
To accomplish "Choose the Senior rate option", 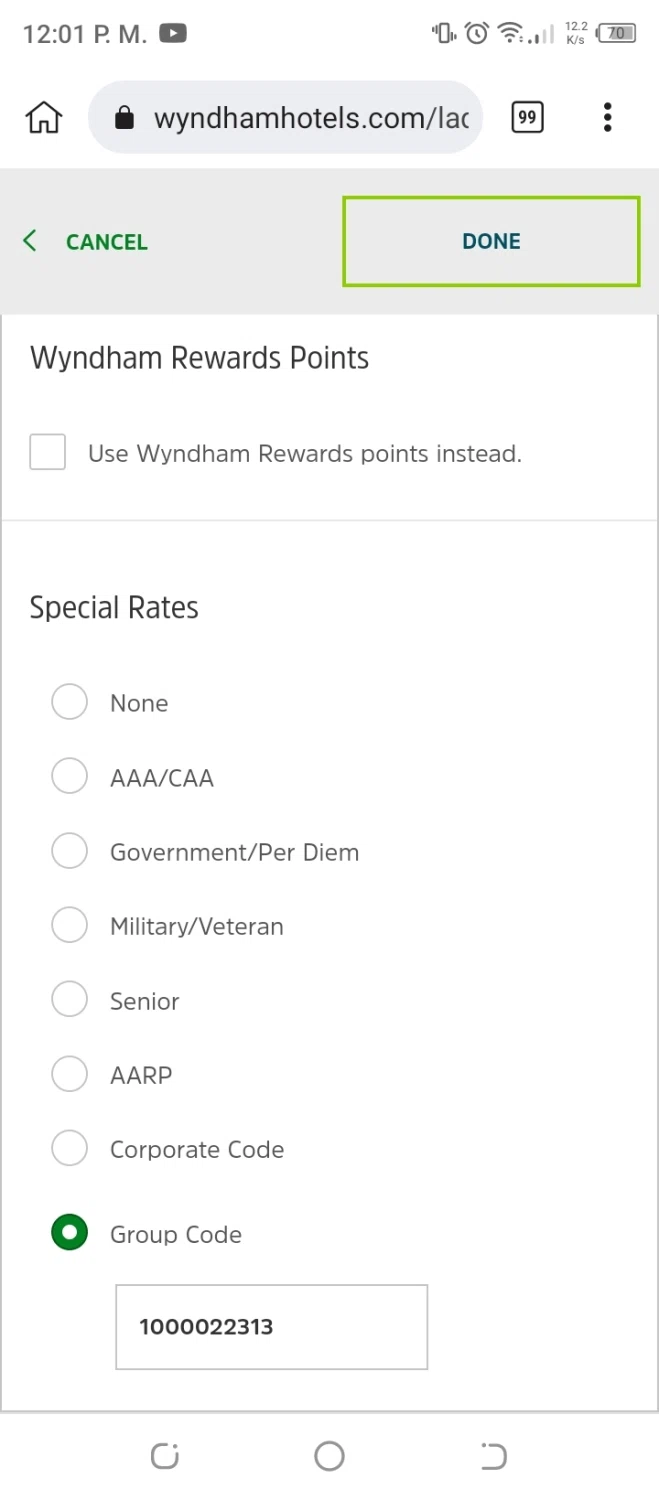I will [69, 1000].
